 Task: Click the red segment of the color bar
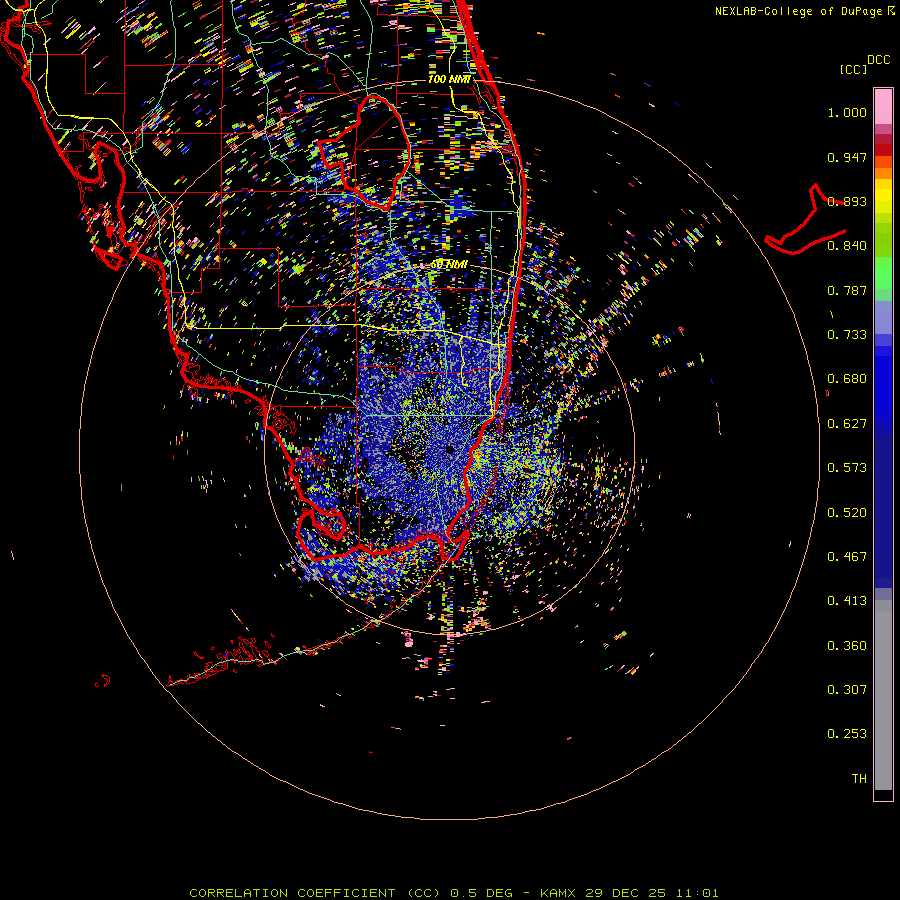click(x=883, y=150)
